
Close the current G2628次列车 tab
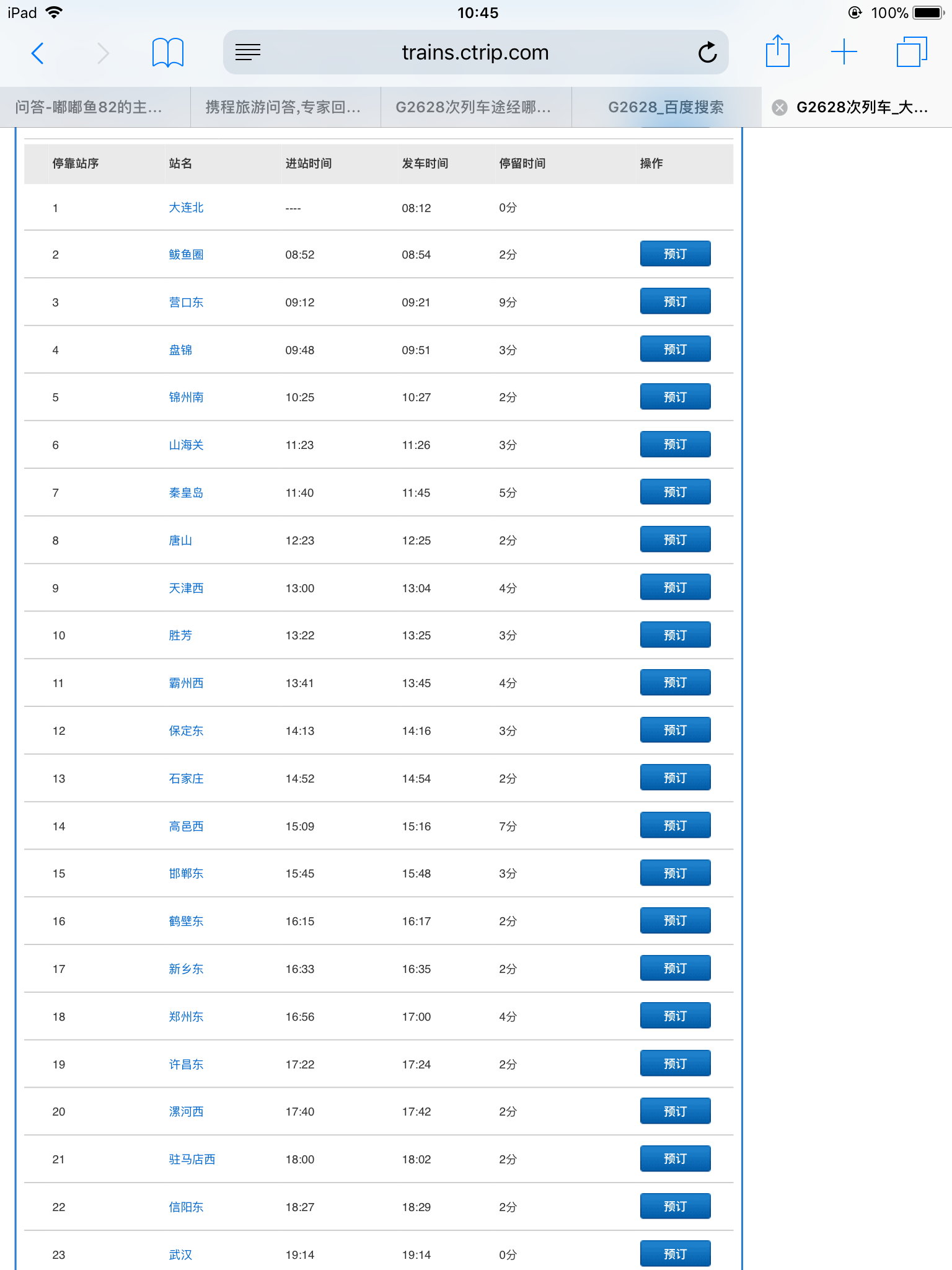pos(780,108)
